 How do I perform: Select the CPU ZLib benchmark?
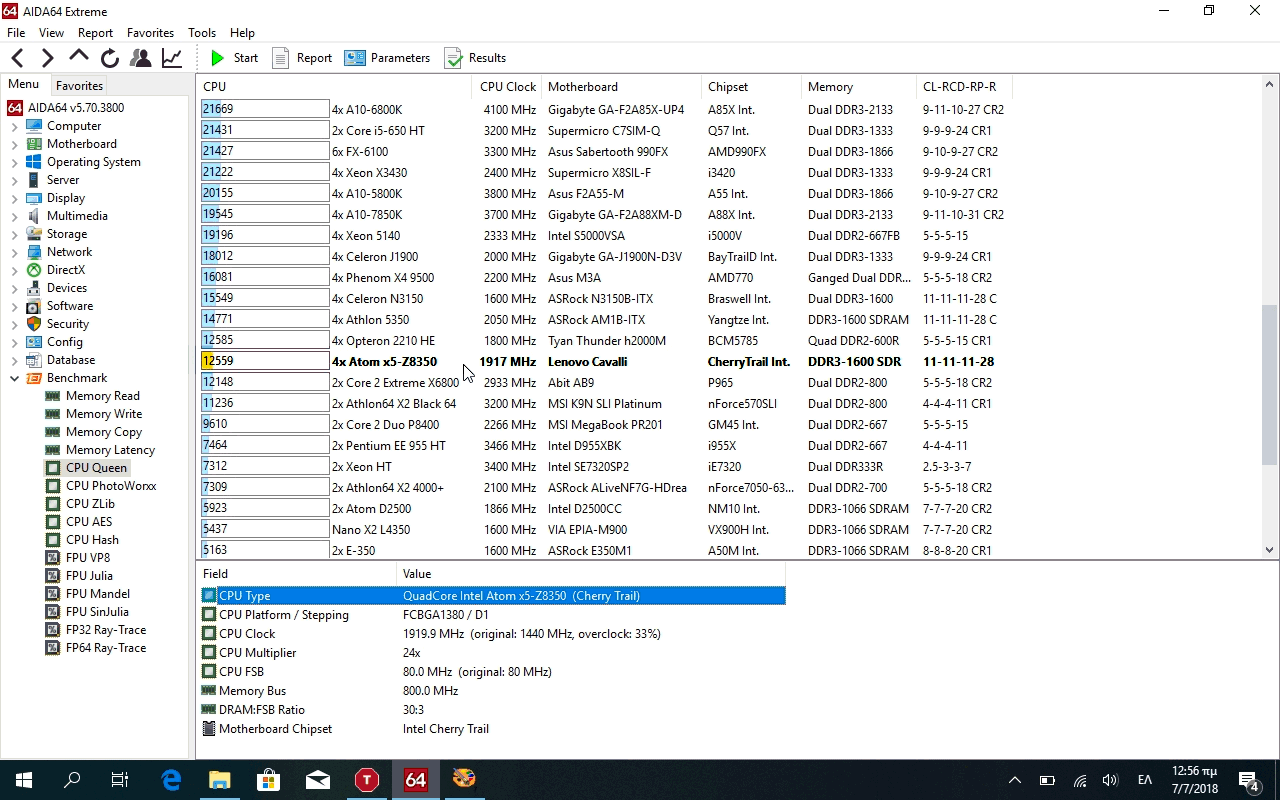(90, 504)
